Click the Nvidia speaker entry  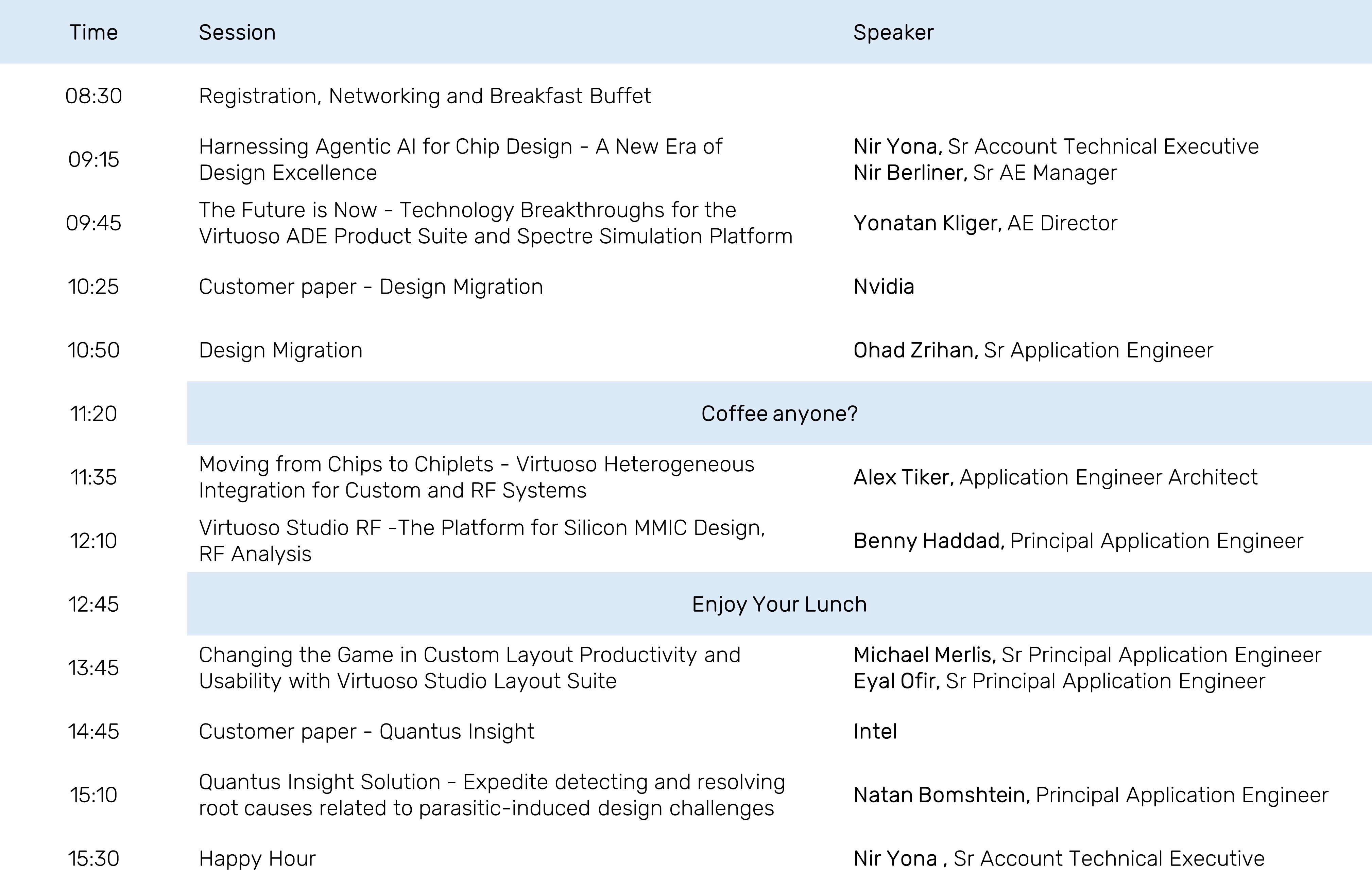[x=884, y=286]
